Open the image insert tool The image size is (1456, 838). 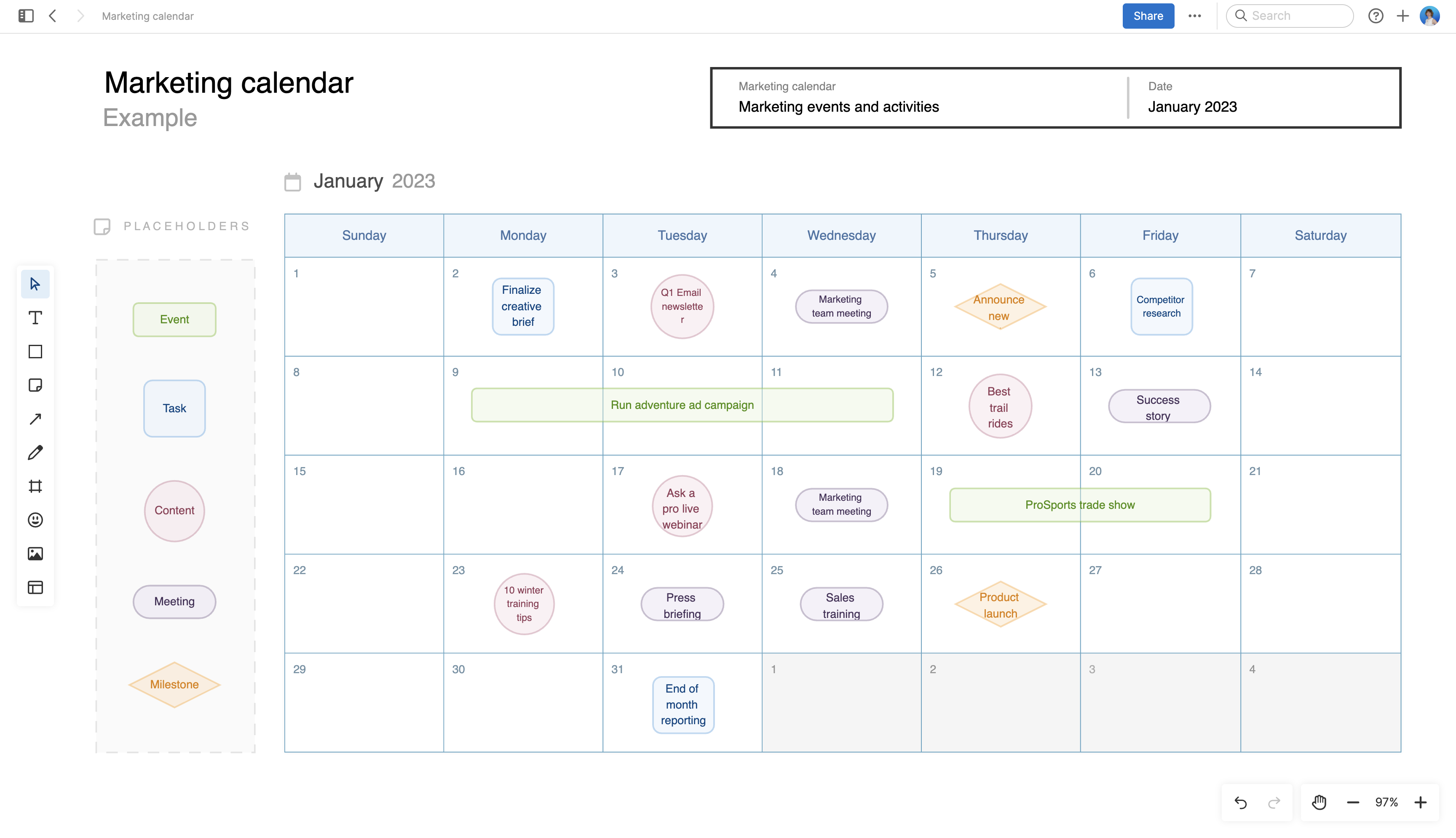pyautogui.click(x=35, y=554)
